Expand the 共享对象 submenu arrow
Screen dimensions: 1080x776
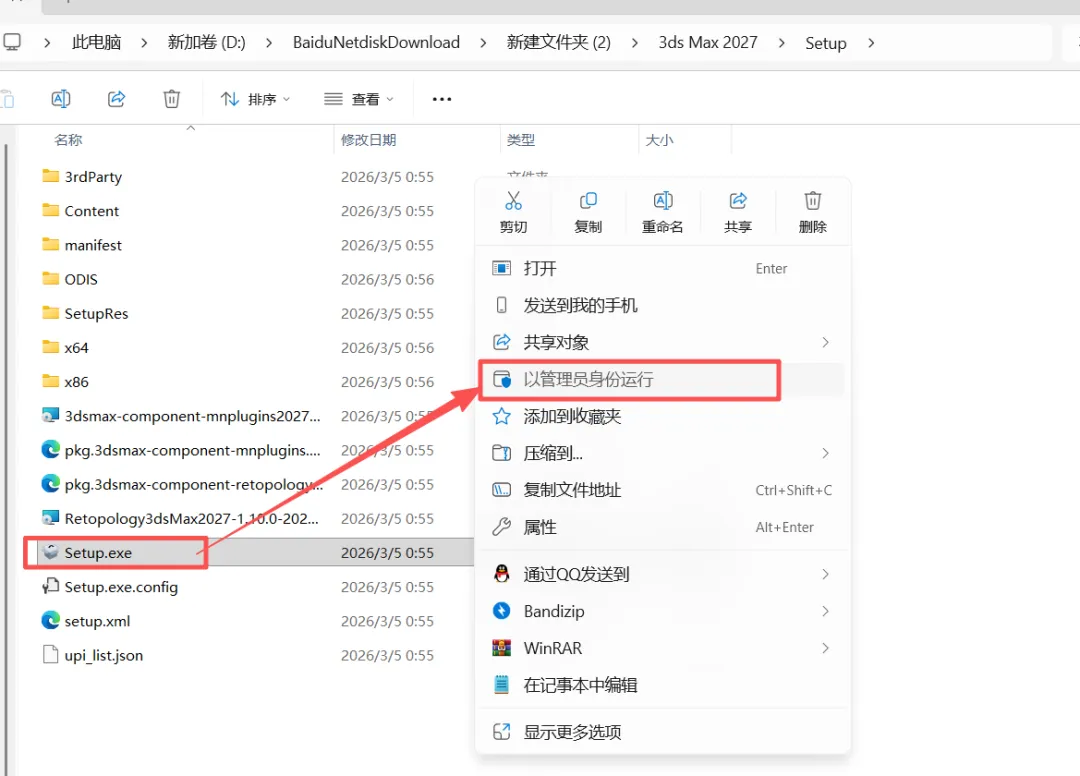(x=825, y=342)
